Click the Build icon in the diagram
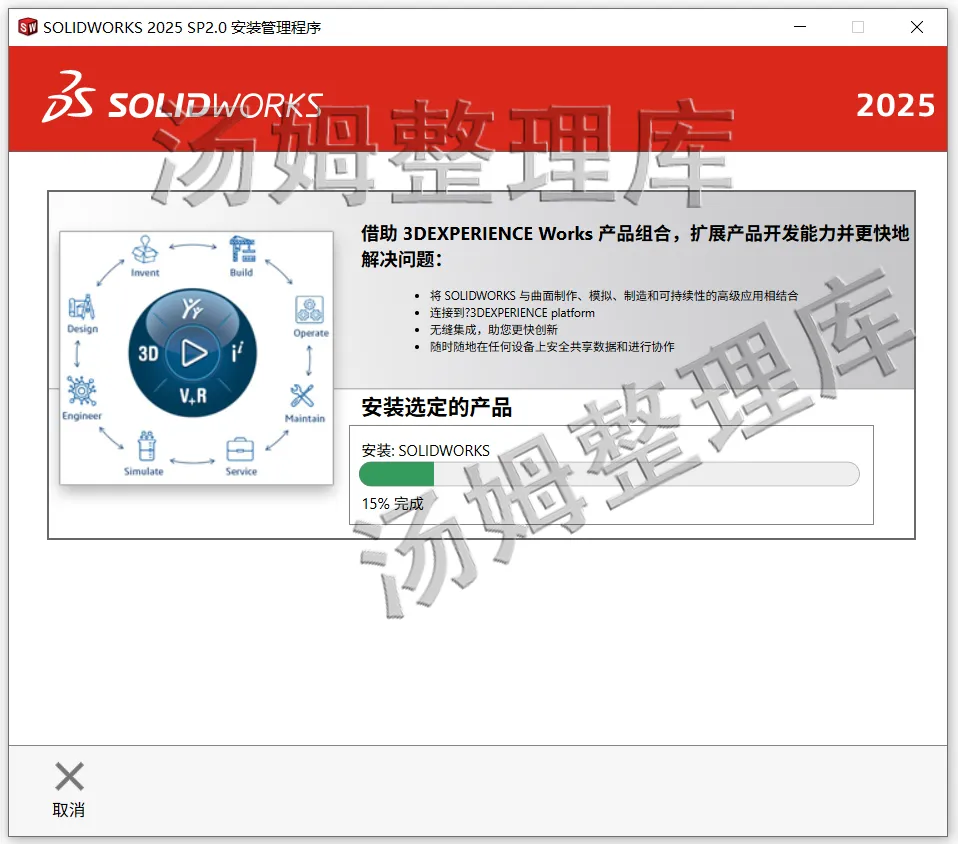 242,249
